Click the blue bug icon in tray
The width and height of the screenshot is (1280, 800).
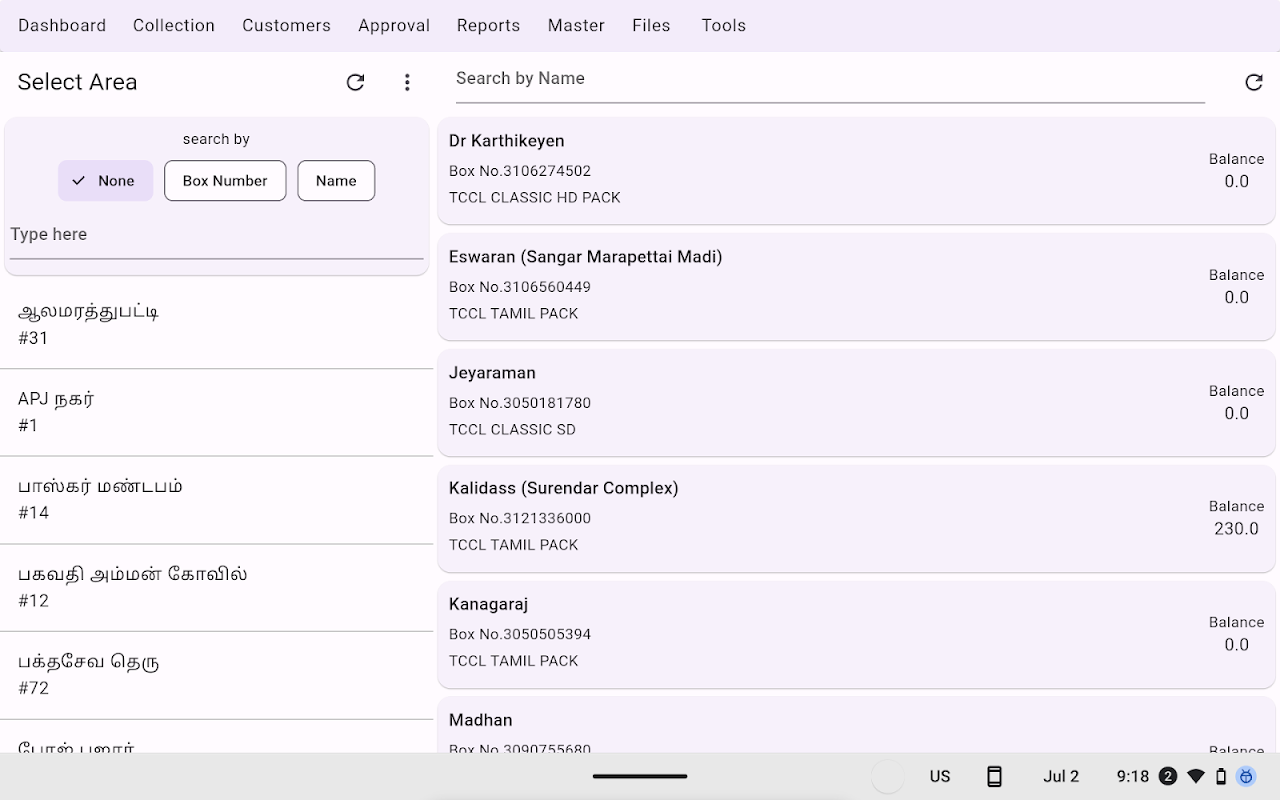(1246, 776)
